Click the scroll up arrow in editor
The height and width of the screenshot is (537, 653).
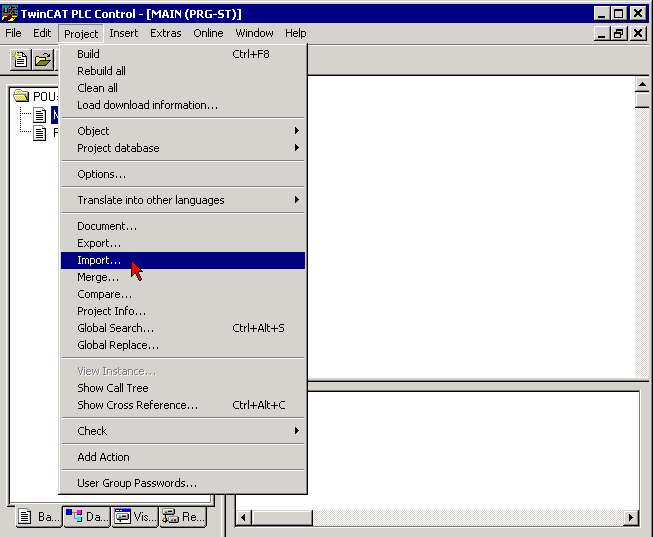[642, 85]
